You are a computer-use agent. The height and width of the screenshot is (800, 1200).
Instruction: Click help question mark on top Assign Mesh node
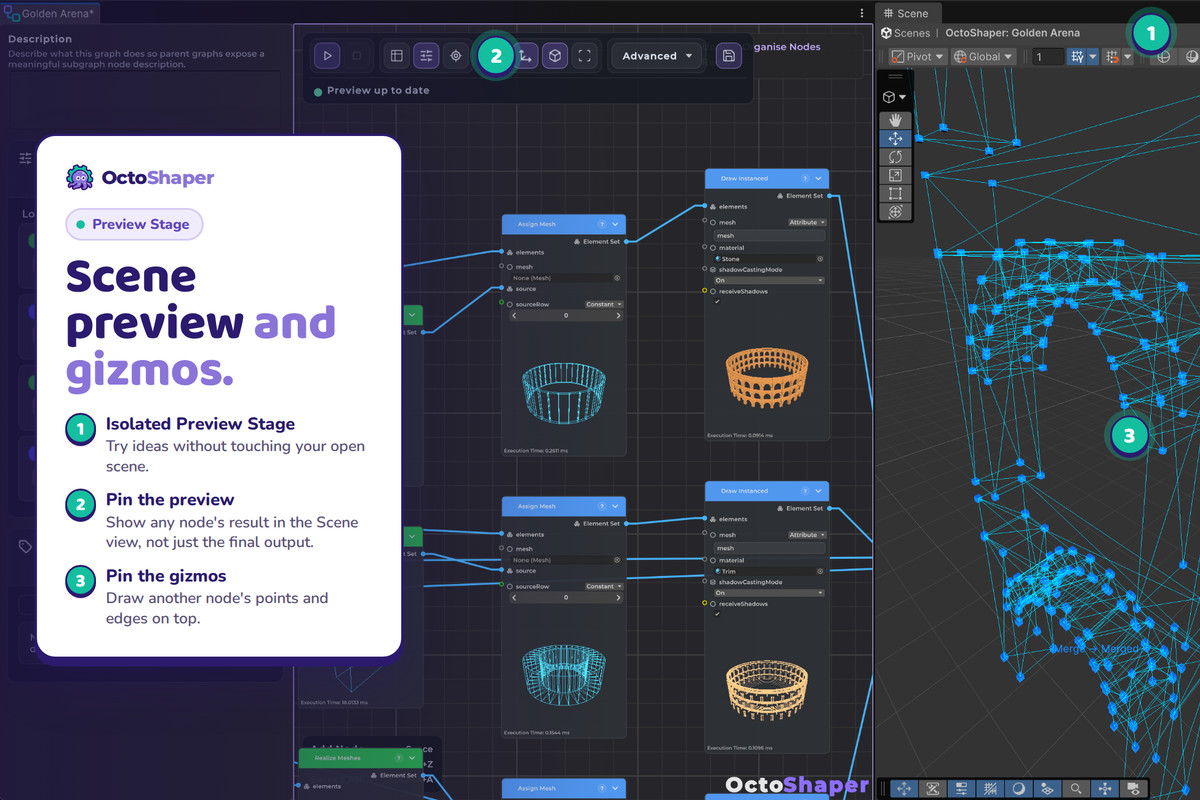click(x=602, y=224)
